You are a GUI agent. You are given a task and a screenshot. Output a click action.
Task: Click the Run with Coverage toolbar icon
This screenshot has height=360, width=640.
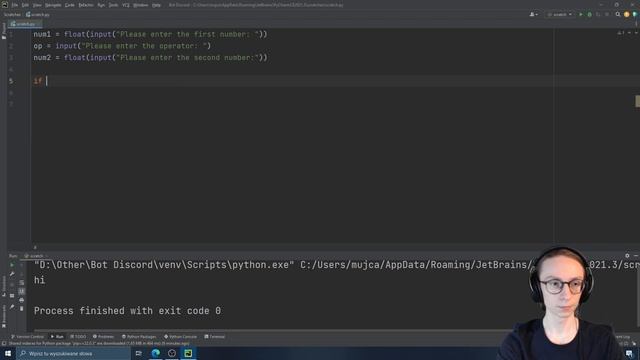pyautogui.click(x=598, y=14)
